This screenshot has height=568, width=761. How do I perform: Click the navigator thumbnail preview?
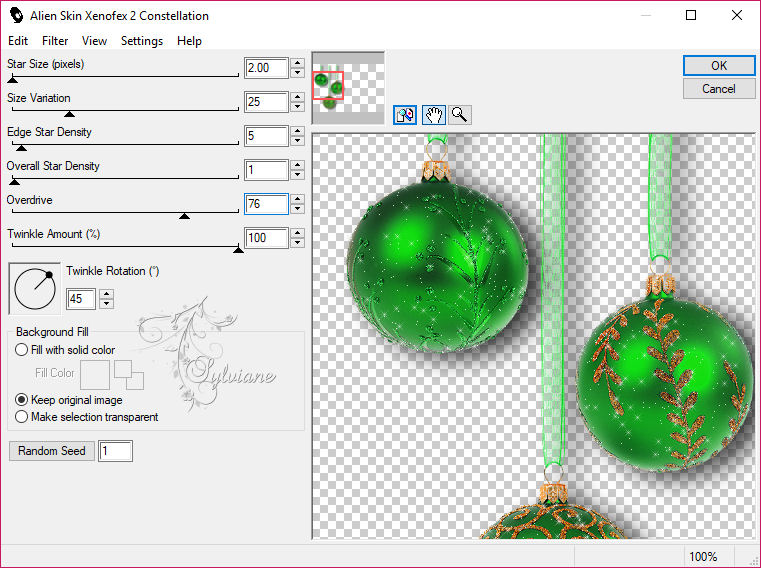348,87
